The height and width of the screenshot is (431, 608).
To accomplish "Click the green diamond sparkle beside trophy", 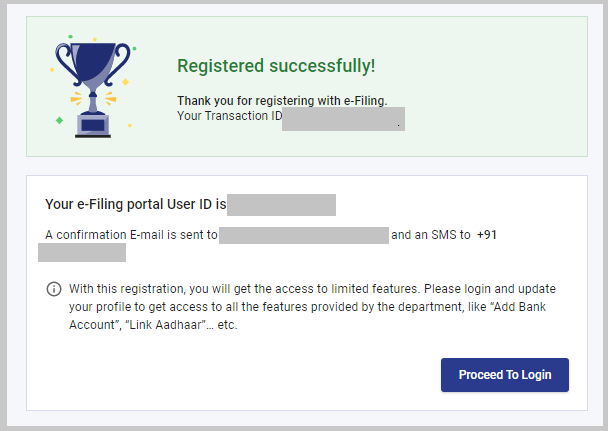I will click(x=59, y=120).
